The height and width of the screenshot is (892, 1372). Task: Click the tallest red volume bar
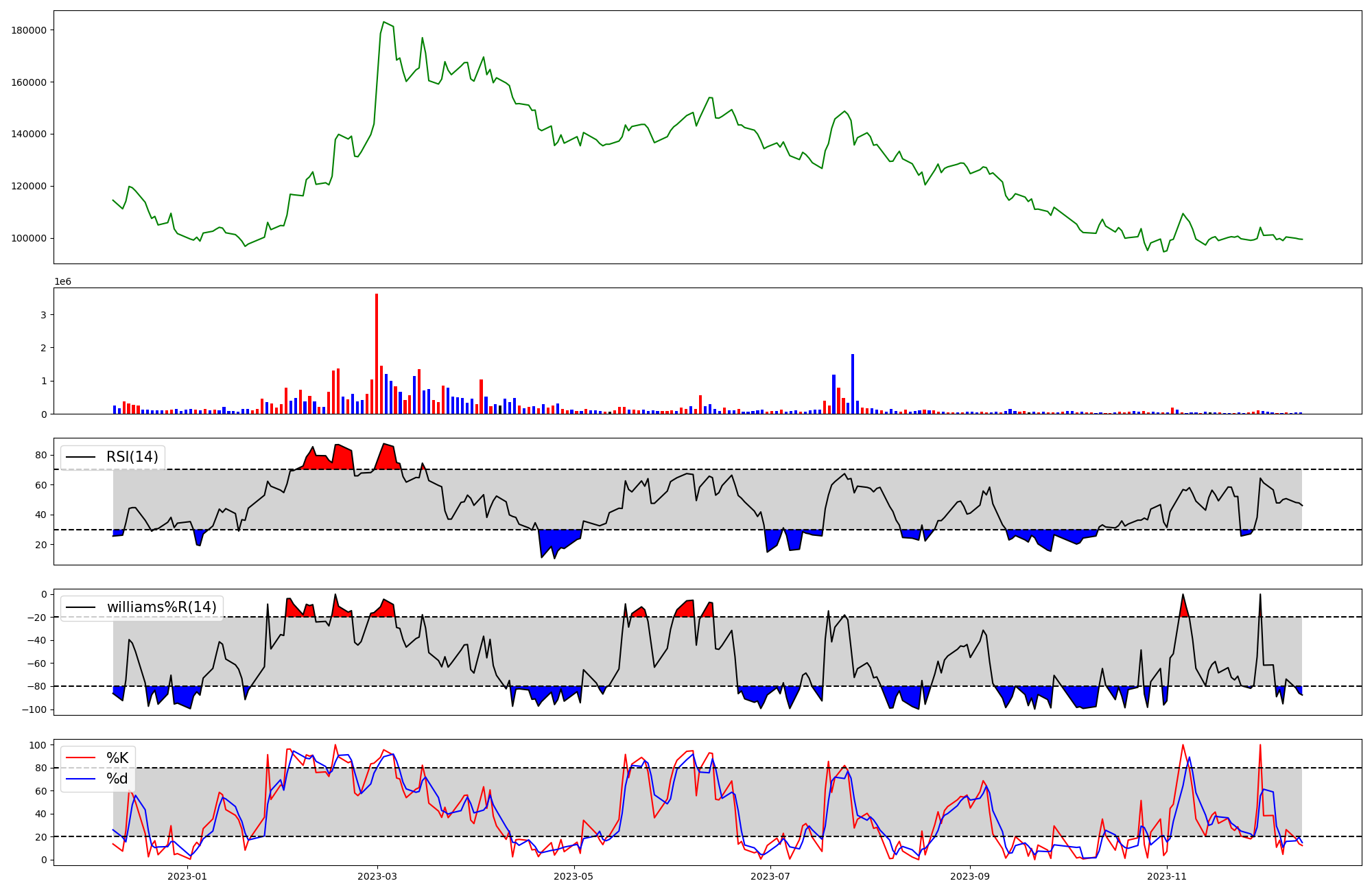pyautogui.click(x=377, y=353)
